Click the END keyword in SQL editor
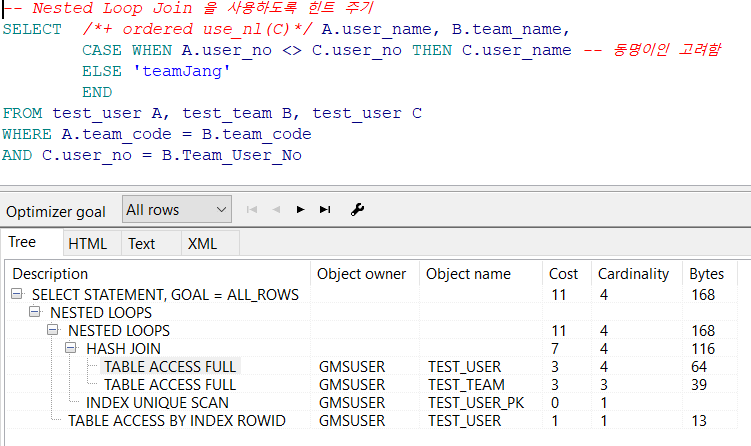Viewport: 751px width, 446px height. pyautogui.click(x=97, y=92)
